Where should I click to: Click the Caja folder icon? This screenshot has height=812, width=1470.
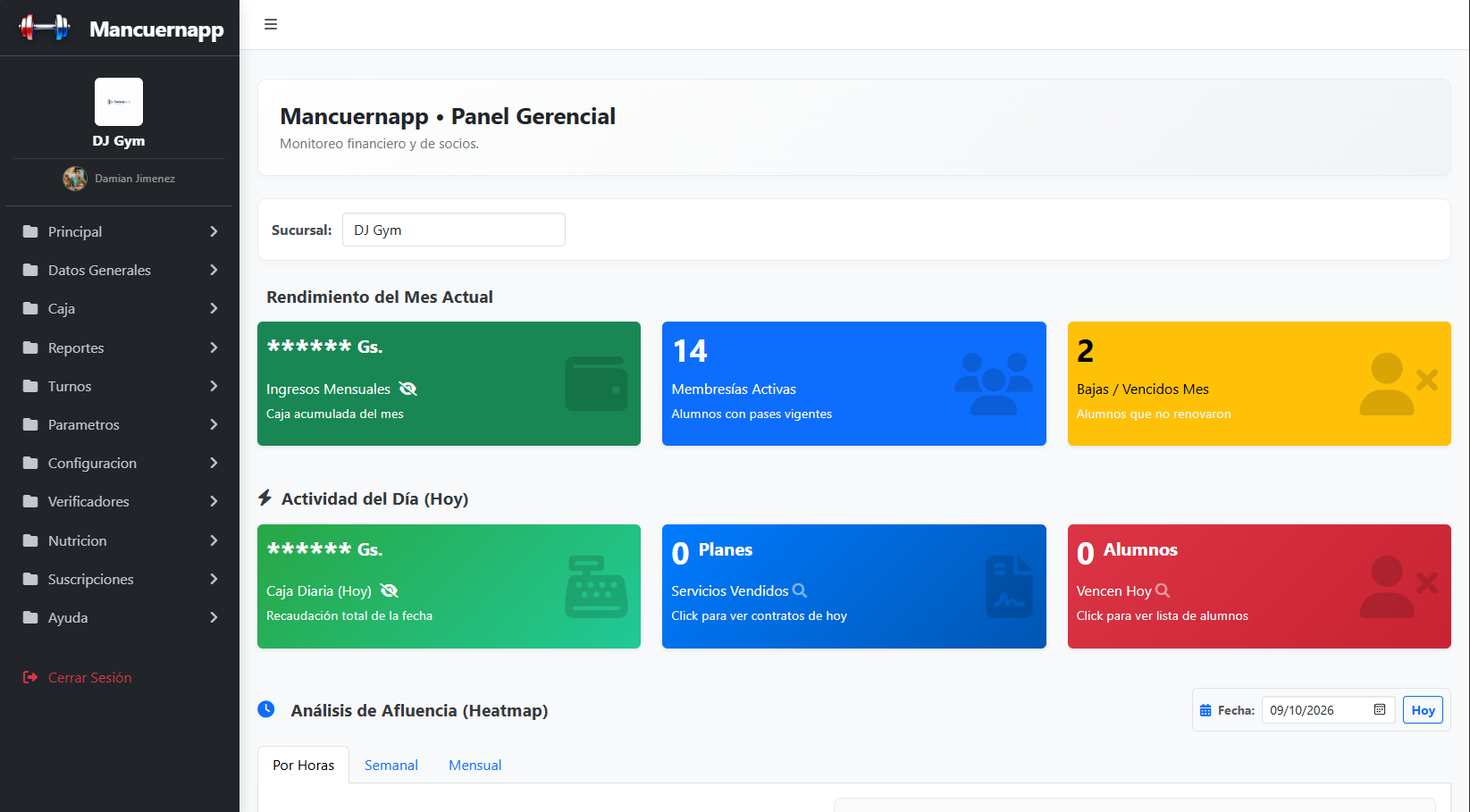coord(30,308)
